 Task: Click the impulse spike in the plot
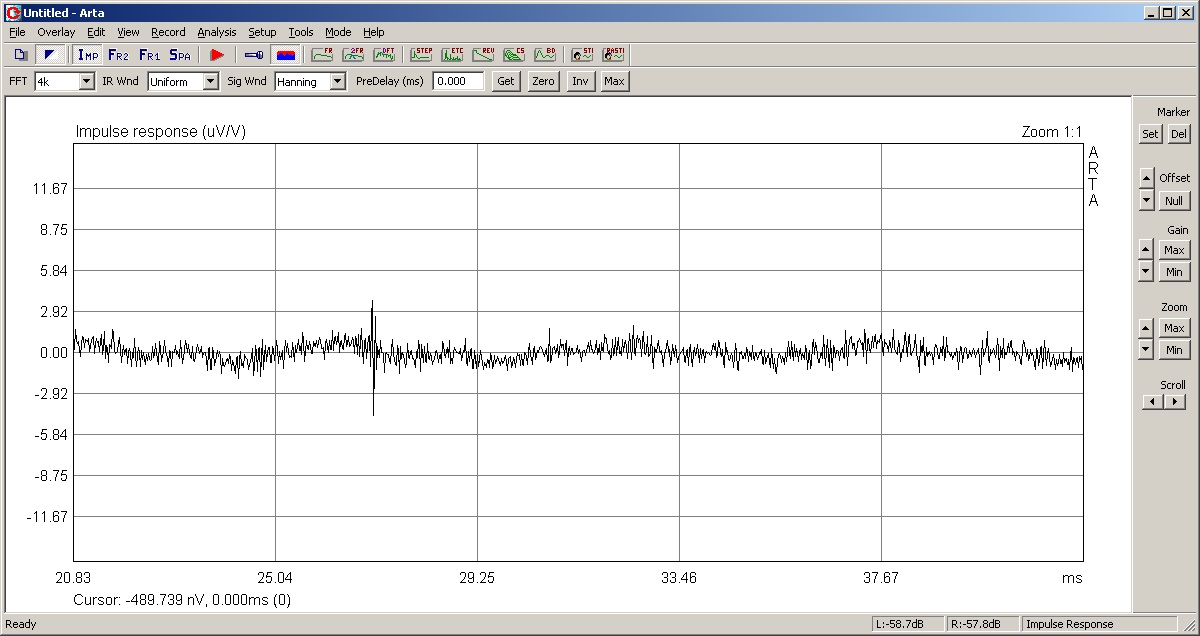[373, 357]
